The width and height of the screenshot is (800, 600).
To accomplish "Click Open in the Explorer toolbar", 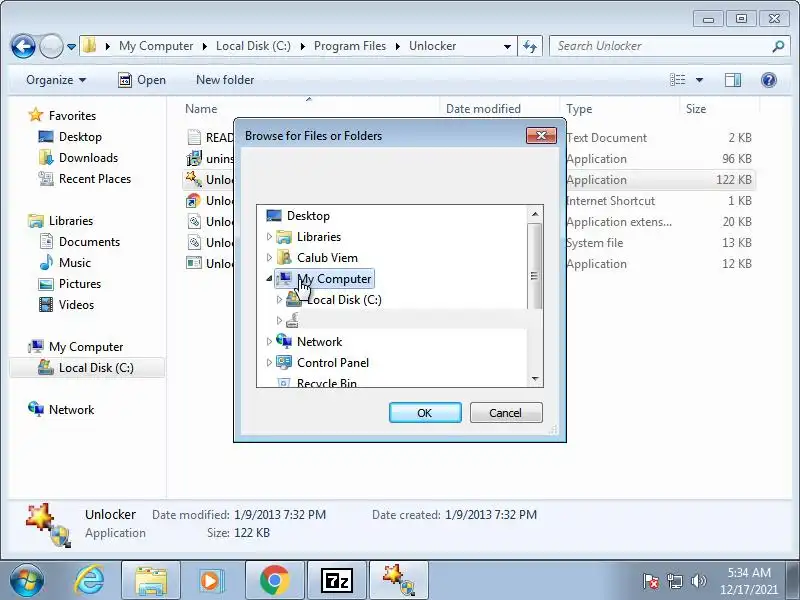I will point(142,80).
